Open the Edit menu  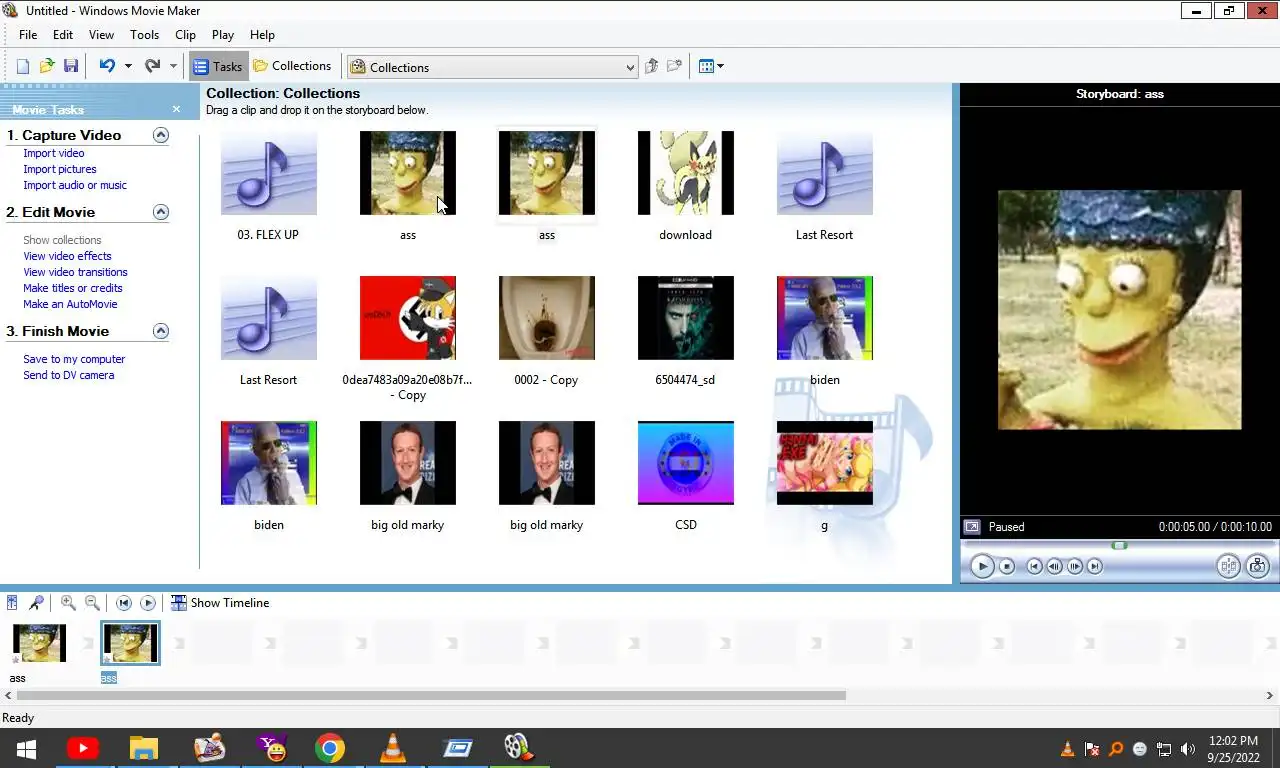pos(63,34)
